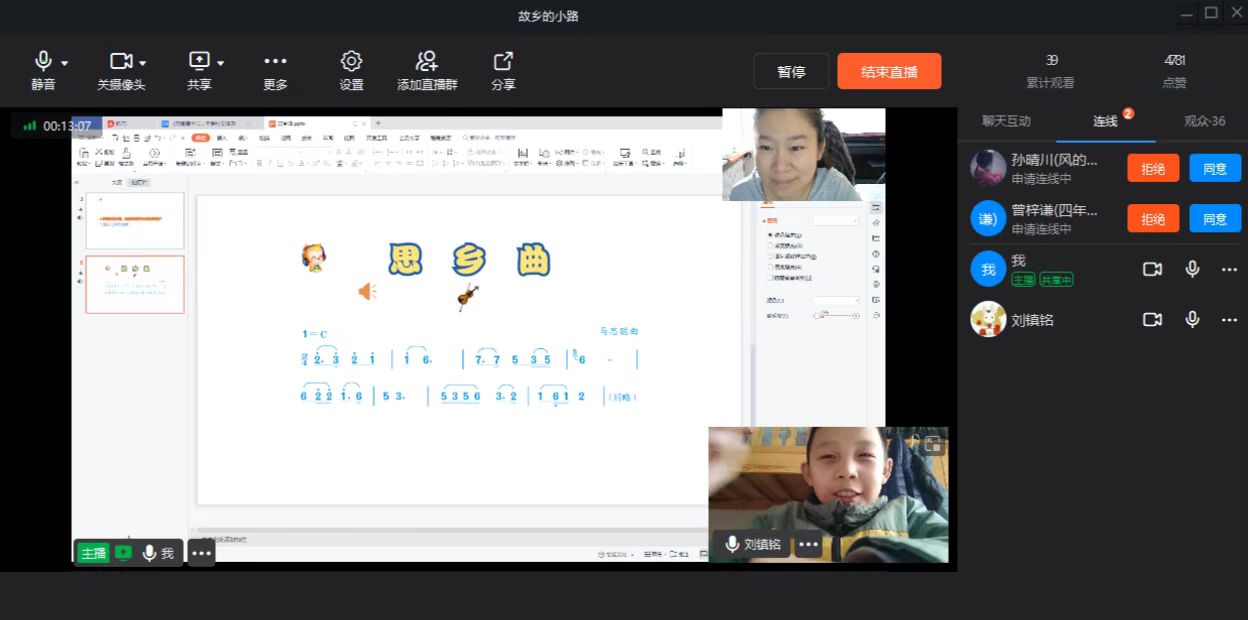Expand the 共享 share options arrow
The image size is (1248, 620).
pyautogui.click(x=221, y=63)
